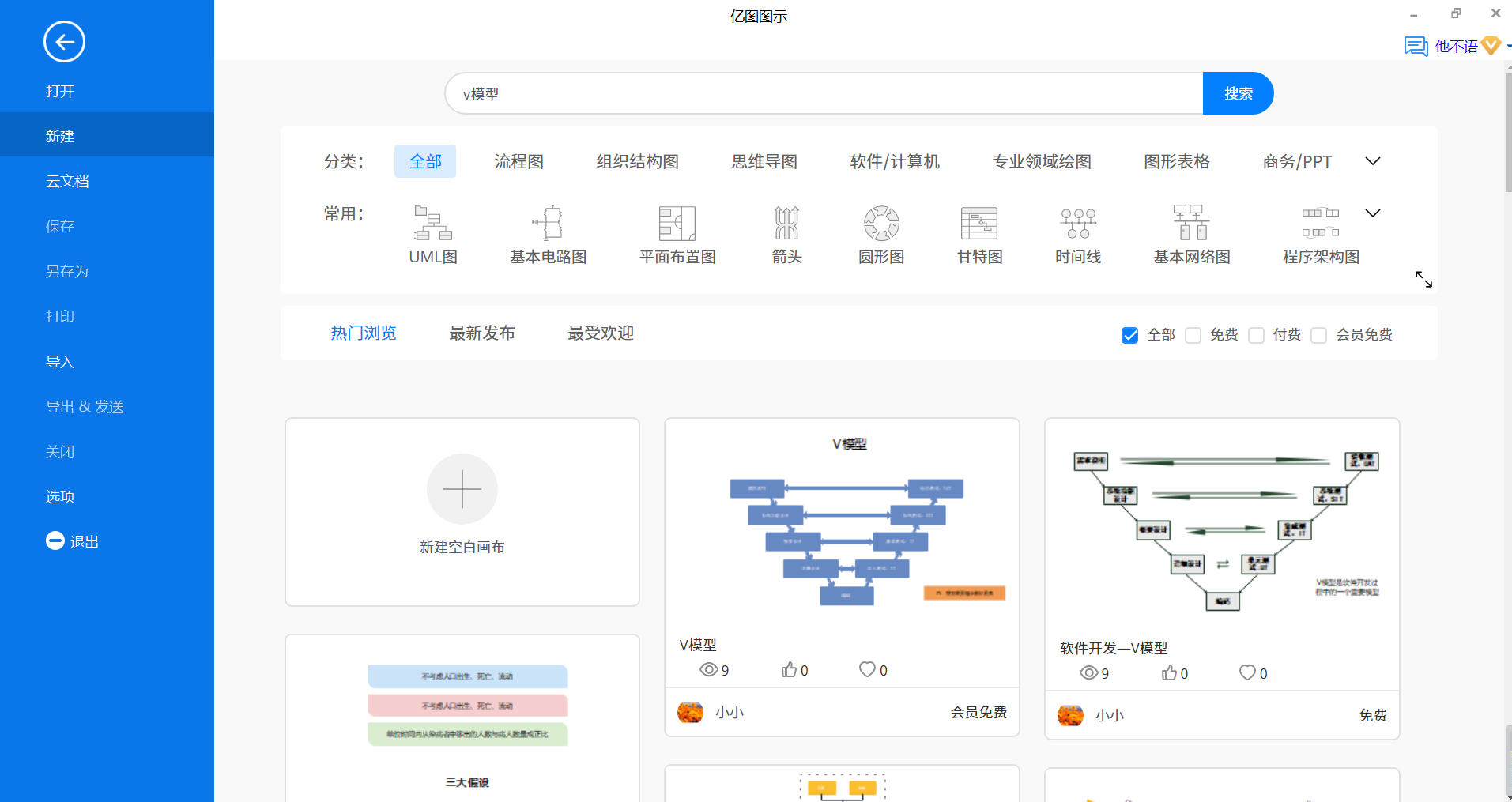Click the 搜索 button
The width and height of the screenshot is (1512, 802).
[1239, 93]
